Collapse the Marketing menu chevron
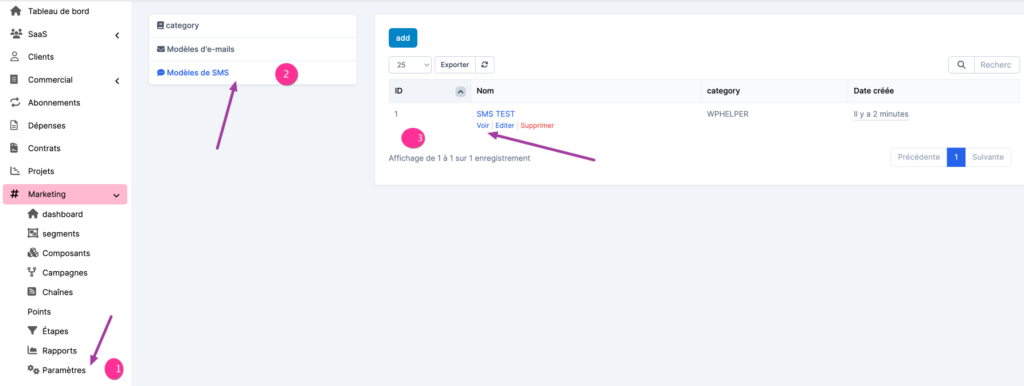Screen dimensions: 1024x386 [x=116, y=195]
